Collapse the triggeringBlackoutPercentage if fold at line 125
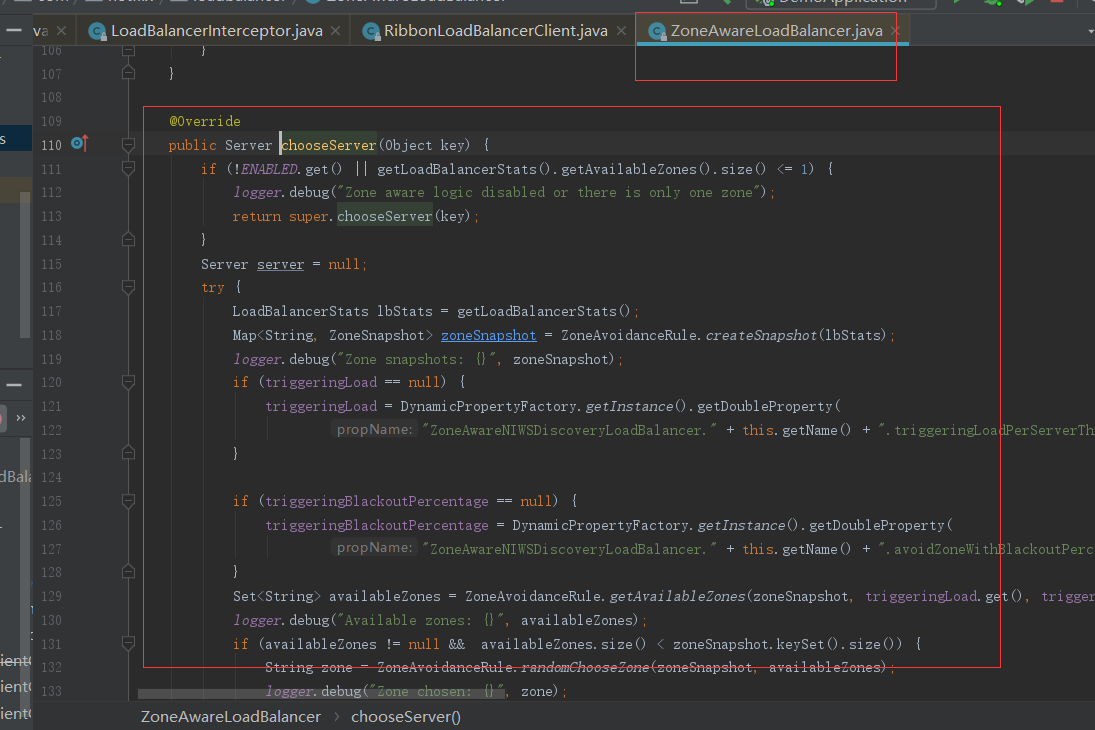Screen dimensions: 1095x730 tap(128, 501)
